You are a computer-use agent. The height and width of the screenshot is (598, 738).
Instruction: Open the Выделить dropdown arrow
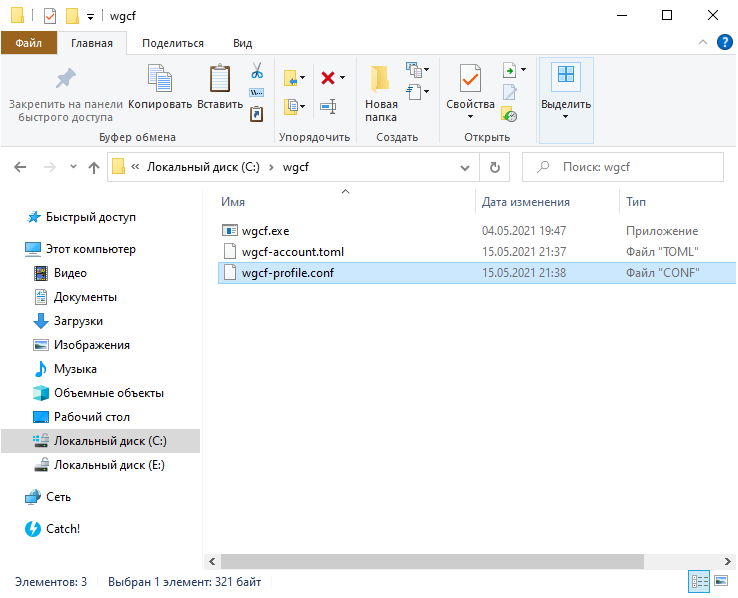566,116
